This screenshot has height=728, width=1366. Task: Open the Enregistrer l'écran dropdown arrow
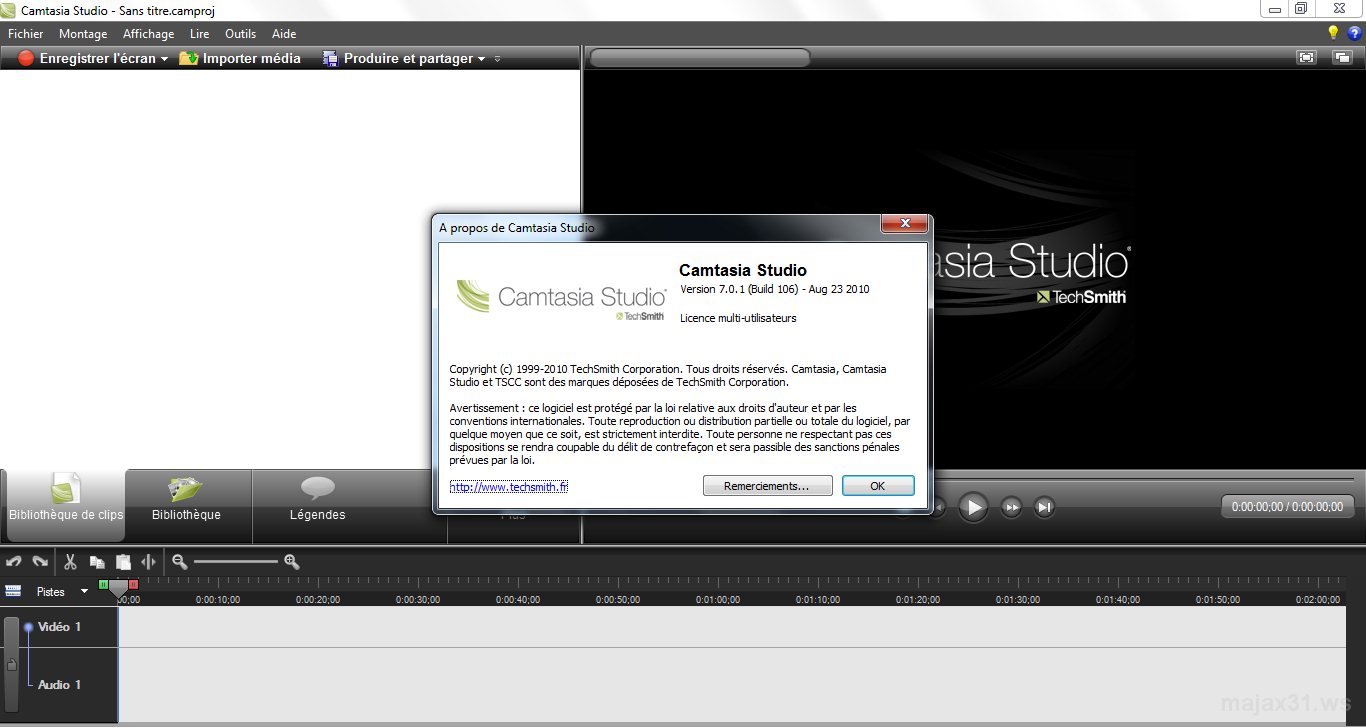pyautogui.click(x=164, y=59)
